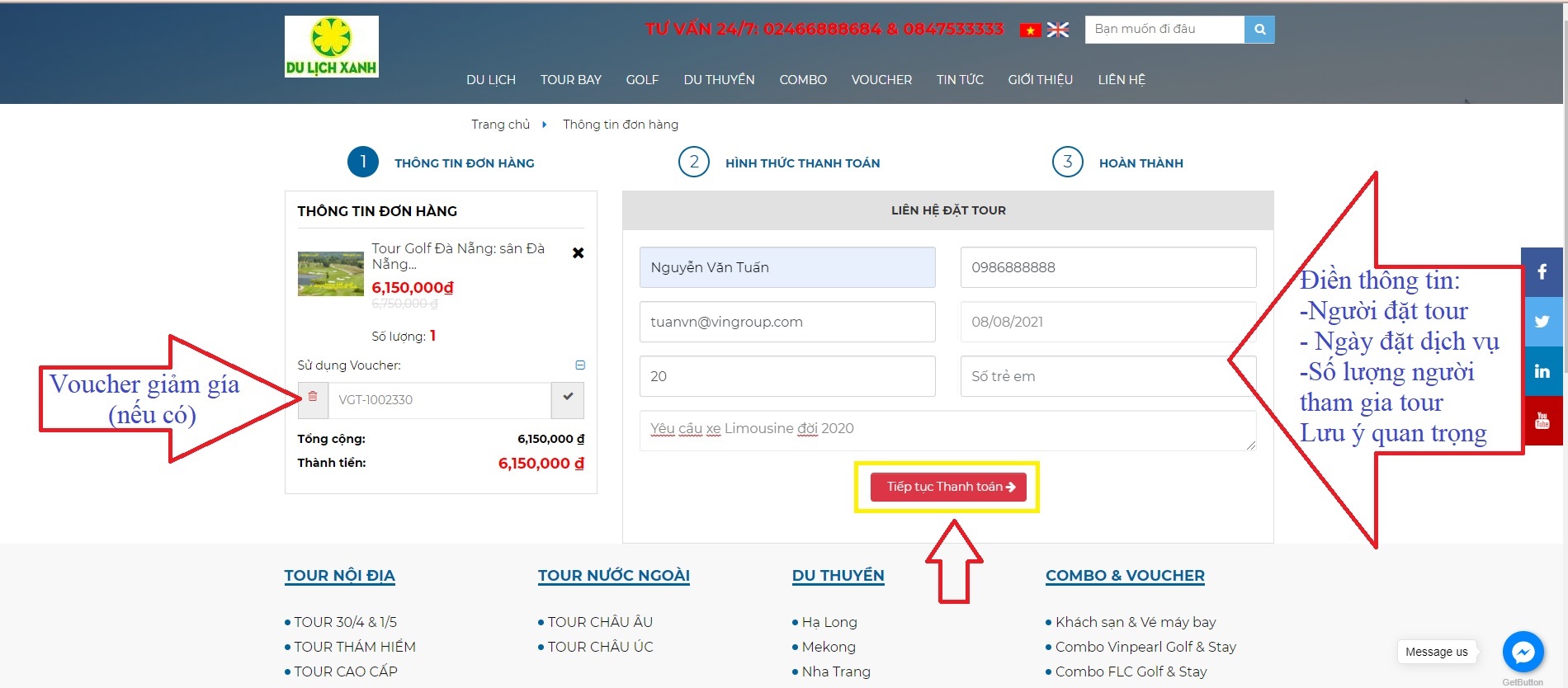Switch language to Vietnamese flag
Screen dimensions: 1568x688
1030,31
